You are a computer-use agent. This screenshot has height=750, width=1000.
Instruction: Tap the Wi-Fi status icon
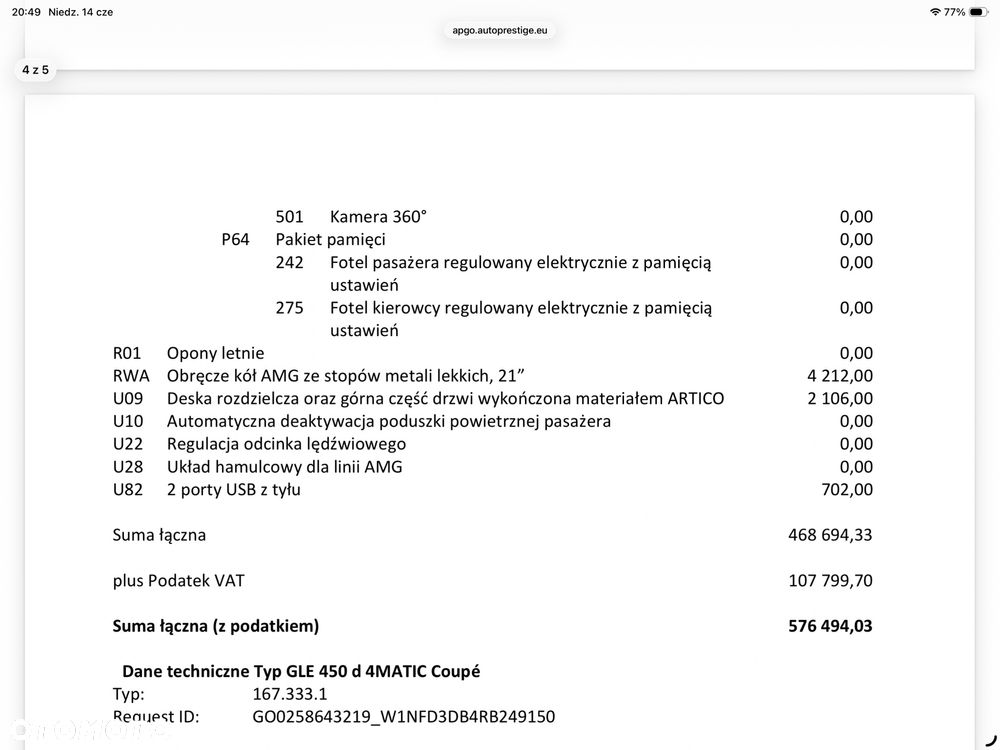coord(935,12)
